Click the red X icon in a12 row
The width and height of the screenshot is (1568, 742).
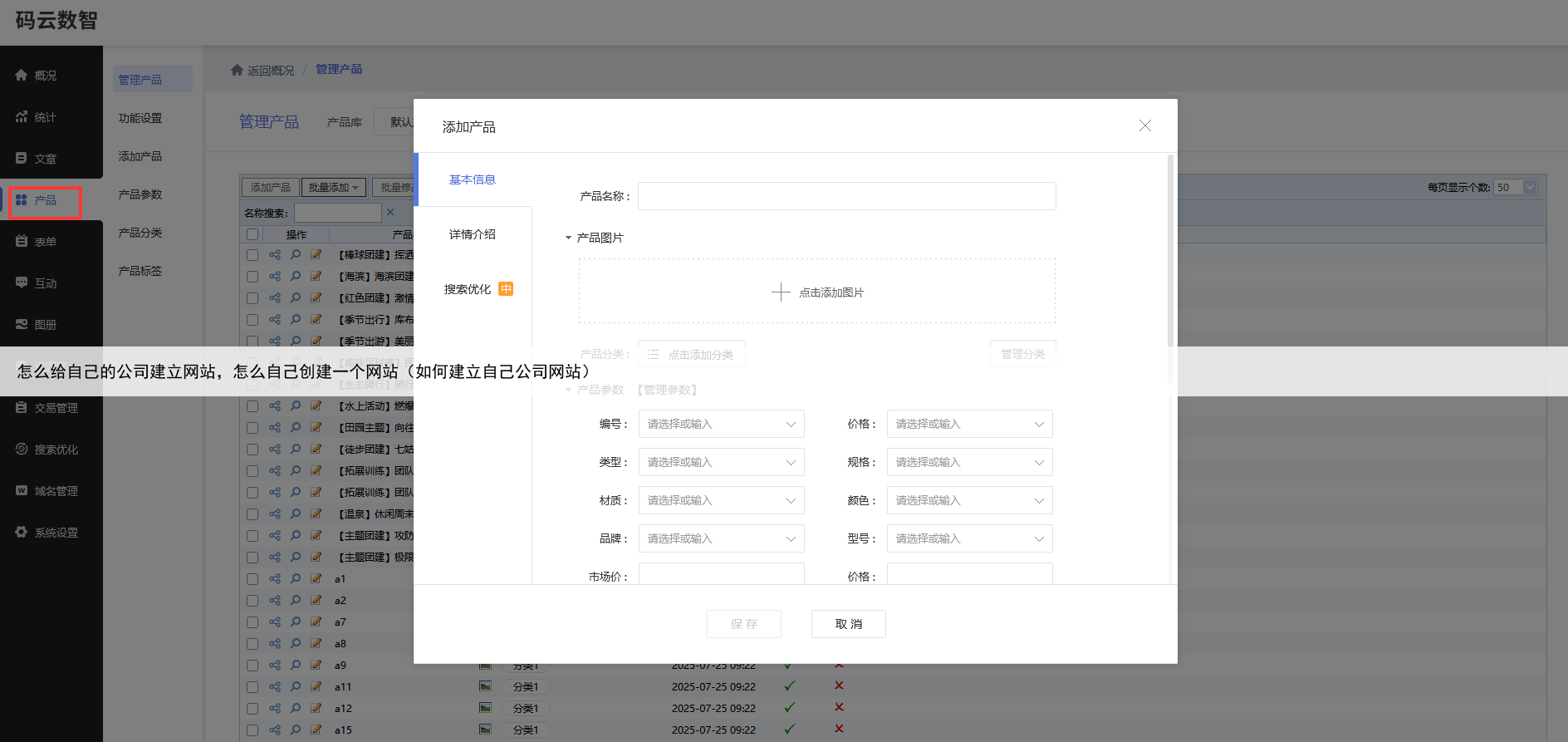tap(839, 707)
